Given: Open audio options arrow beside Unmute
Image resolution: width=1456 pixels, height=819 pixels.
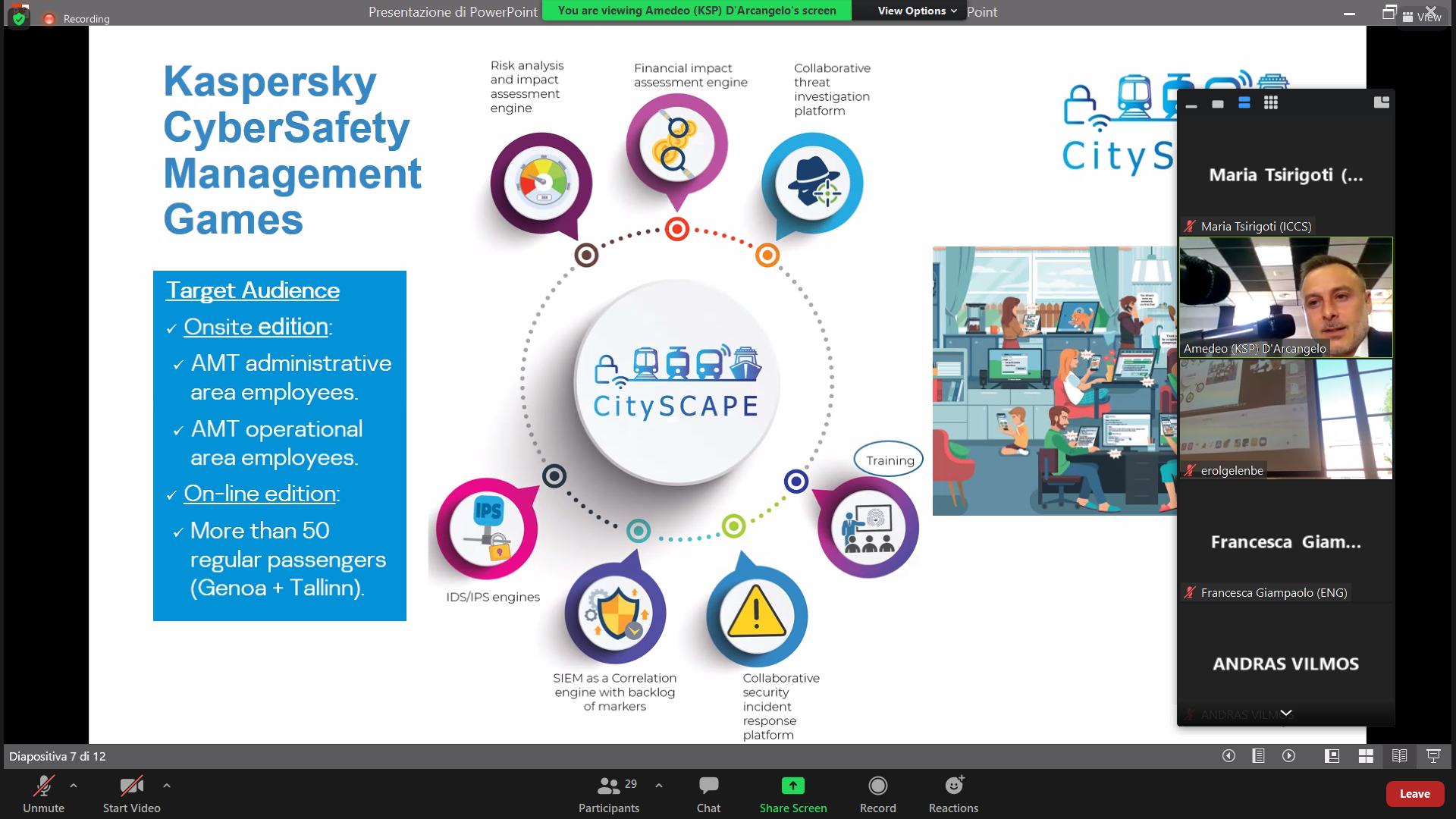Looking at the screenshot, I should pyautogui.click(x=74, y=786).
